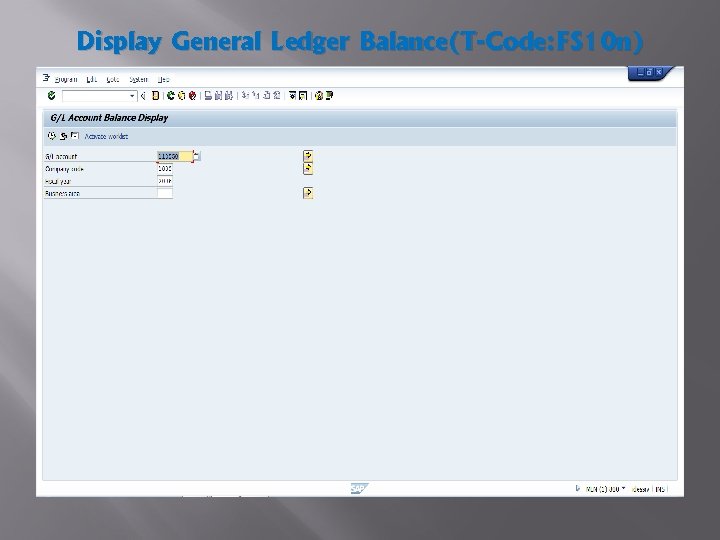Viewport: 720px width, 540px height.
Task: Maximize the SAP window
Action: (649, 72)
